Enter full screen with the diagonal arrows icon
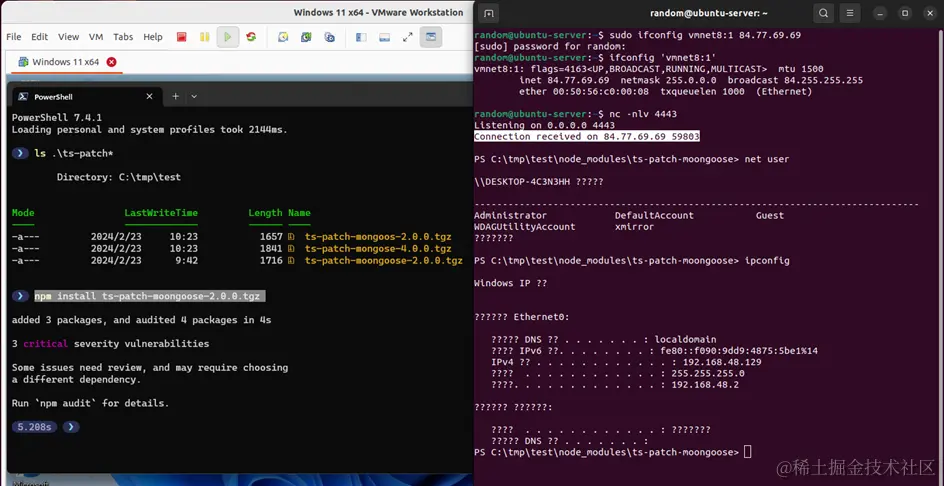 pyautogui.click(x=408, y=37)
